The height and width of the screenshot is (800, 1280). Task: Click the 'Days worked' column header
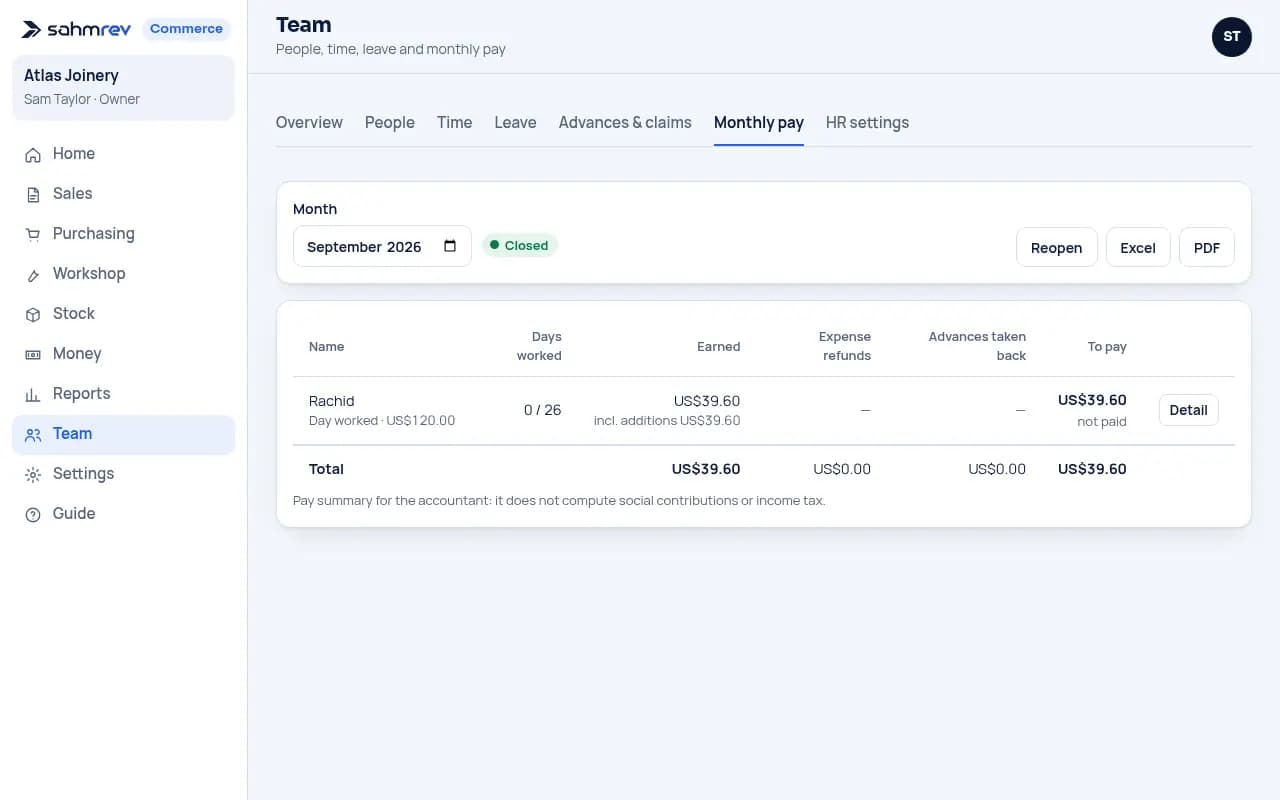point(539,346)
